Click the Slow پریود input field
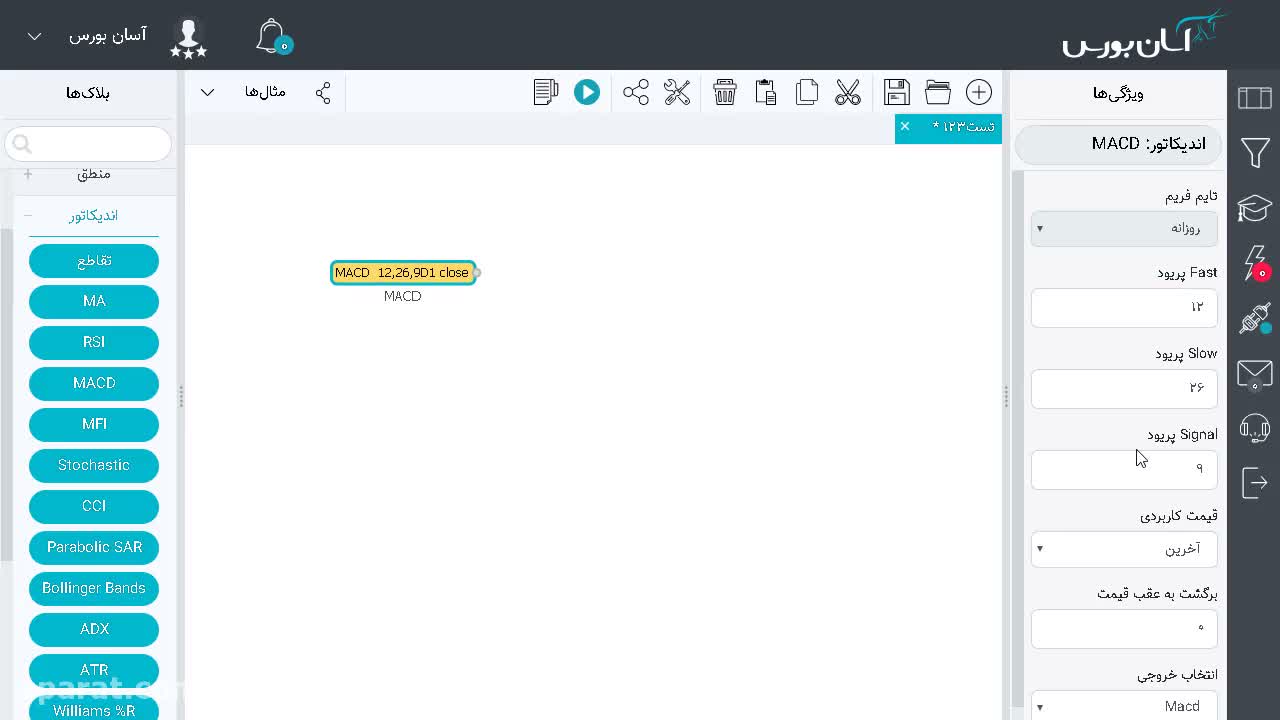1280x720 pixels. 1124,388
